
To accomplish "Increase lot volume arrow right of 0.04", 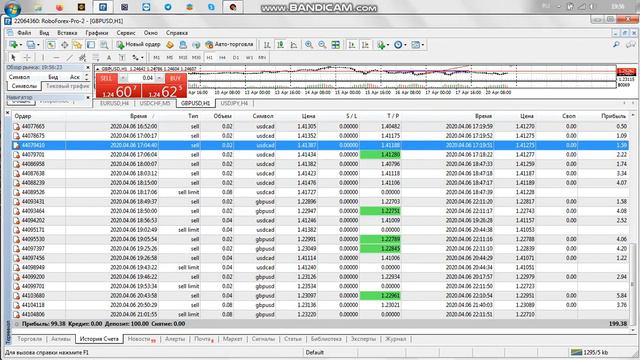I will tap(160, 78).
